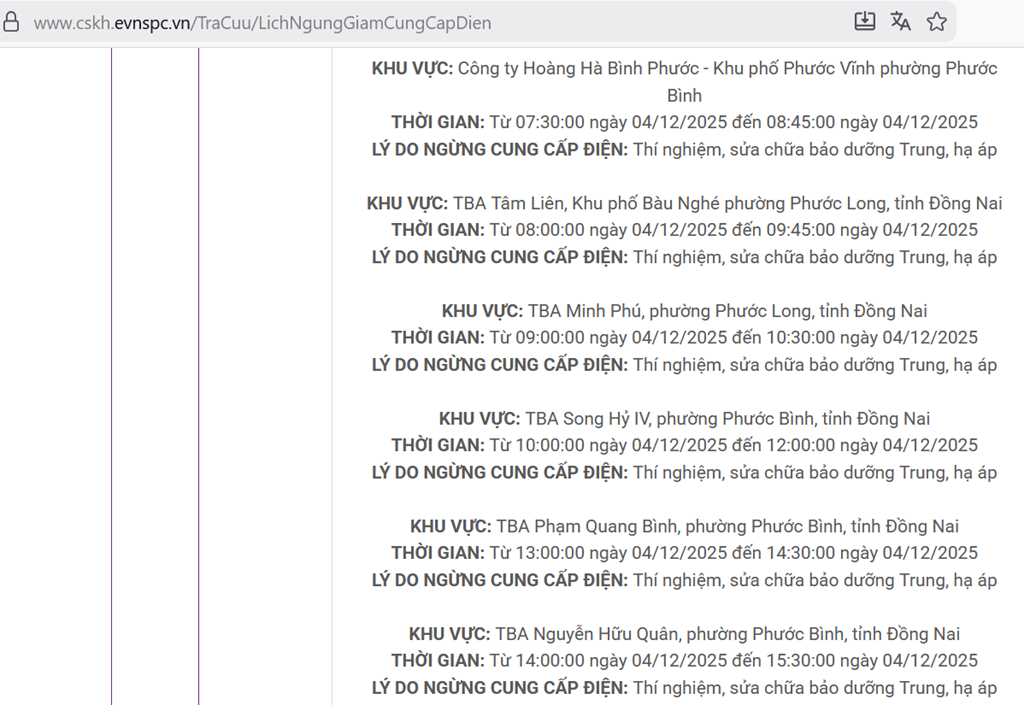This screenshot has height=705, width=1024.
Task: Click the TBA Nguyễn Hữu Quân area entry
Action: tap(684, 634)
